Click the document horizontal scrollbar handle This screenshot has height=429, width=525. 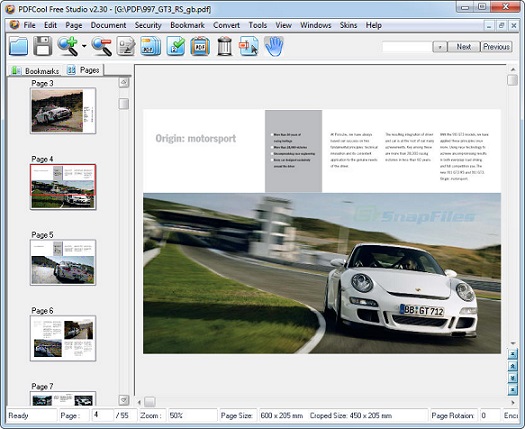click(x=150, y=402)
